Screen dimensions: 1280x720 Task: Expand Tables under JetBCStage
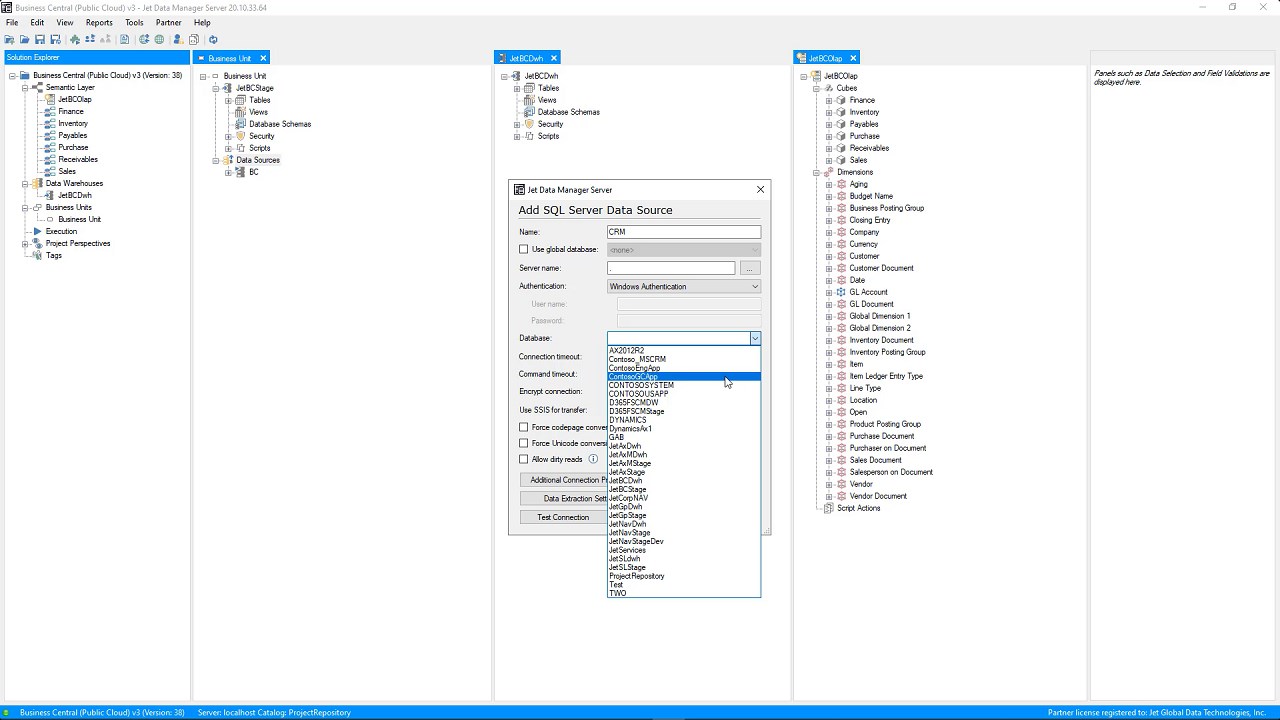tap(228, 100)
